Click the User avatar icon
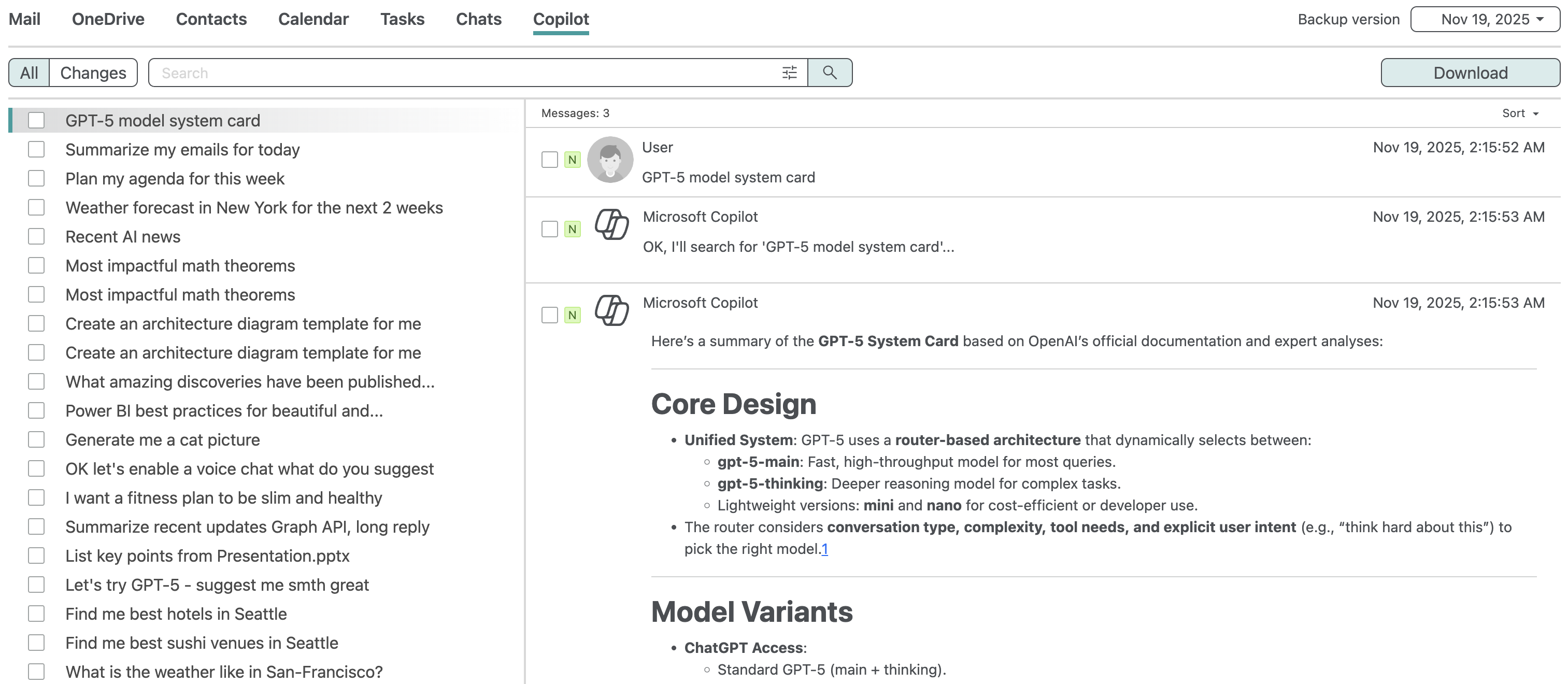 [610, 160]
